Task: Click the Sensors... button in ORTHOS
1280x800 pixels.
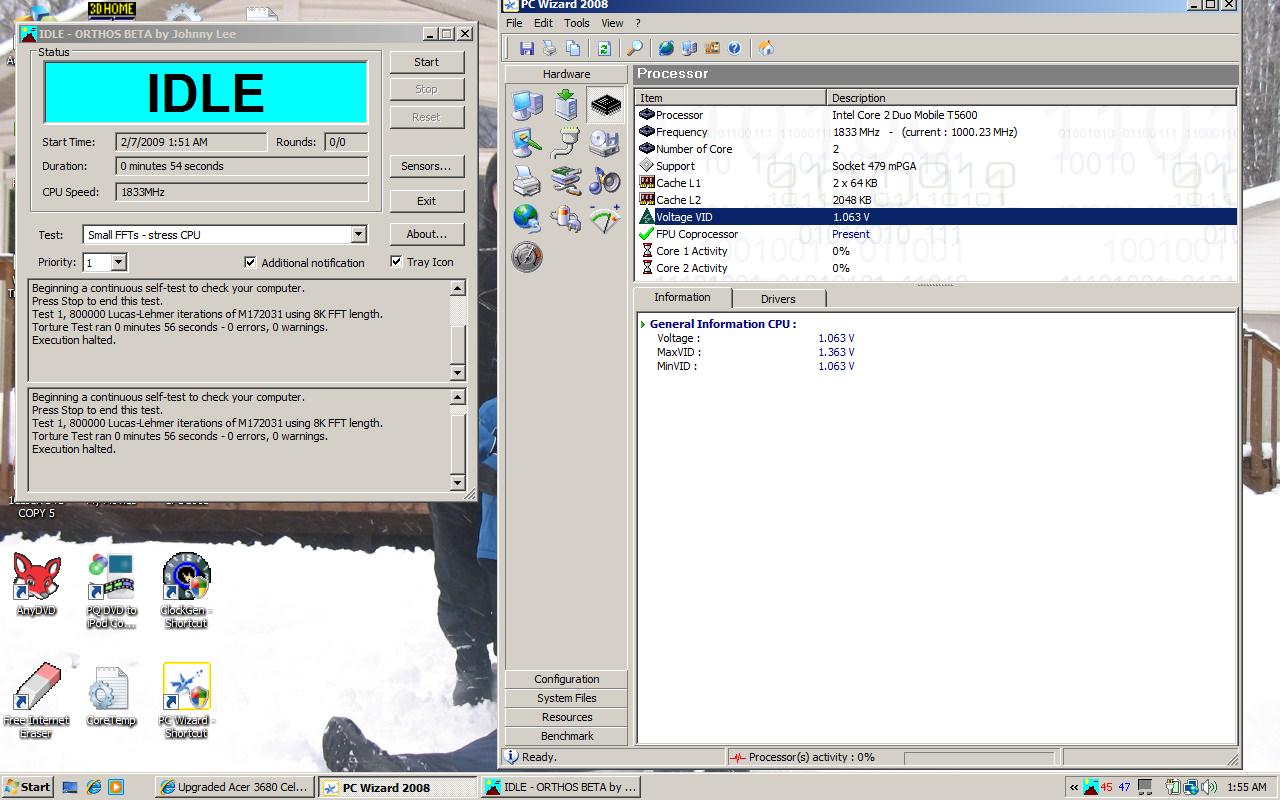Action: (426, 166)
